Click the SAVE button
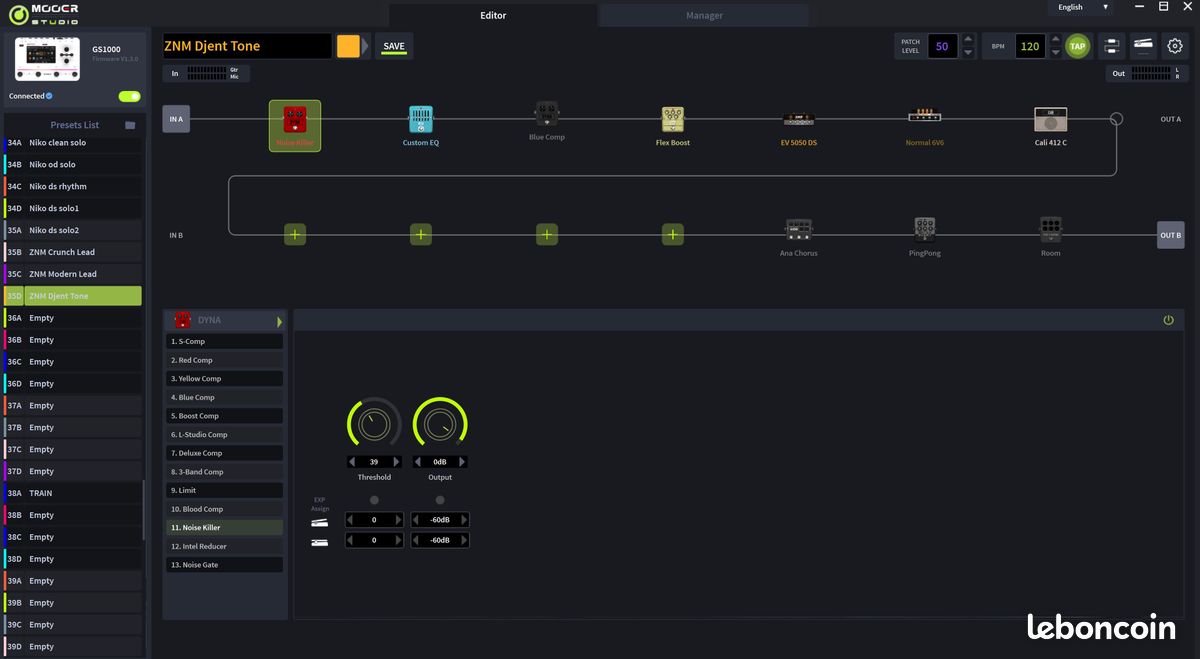The height and width of the screenshot is (659, 1200). 394,46
